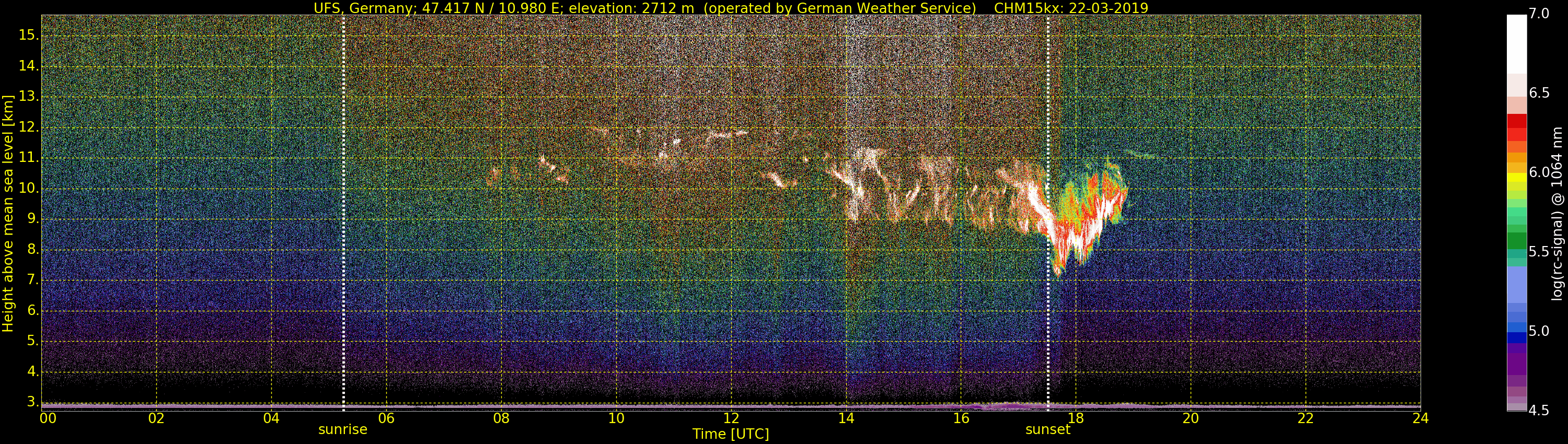Image resolution: width=1568 pixels, height=444 pixels.
Task: Click the time axis tick label '10'
Action: pos(616,418)
